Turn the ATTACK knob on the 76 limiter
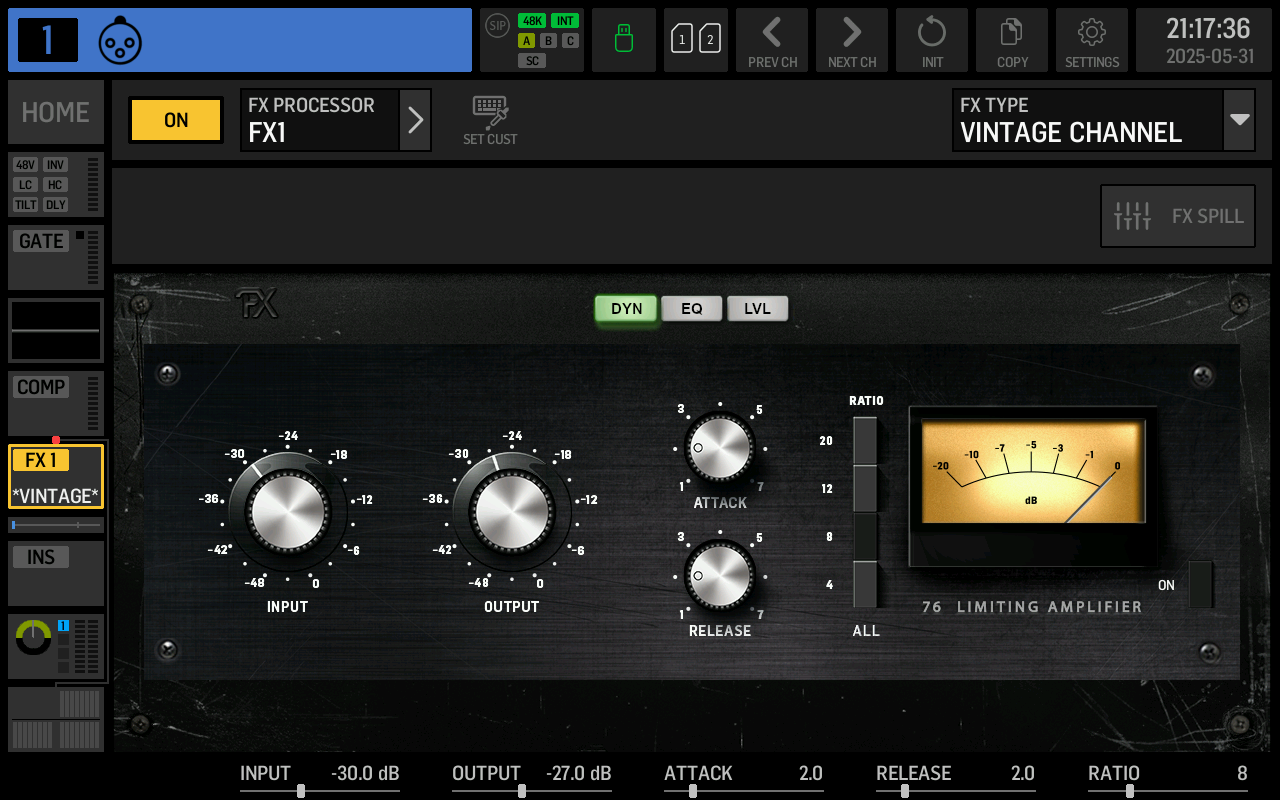Viewport: 1280px width, 800px height. [x=719, y=449]
